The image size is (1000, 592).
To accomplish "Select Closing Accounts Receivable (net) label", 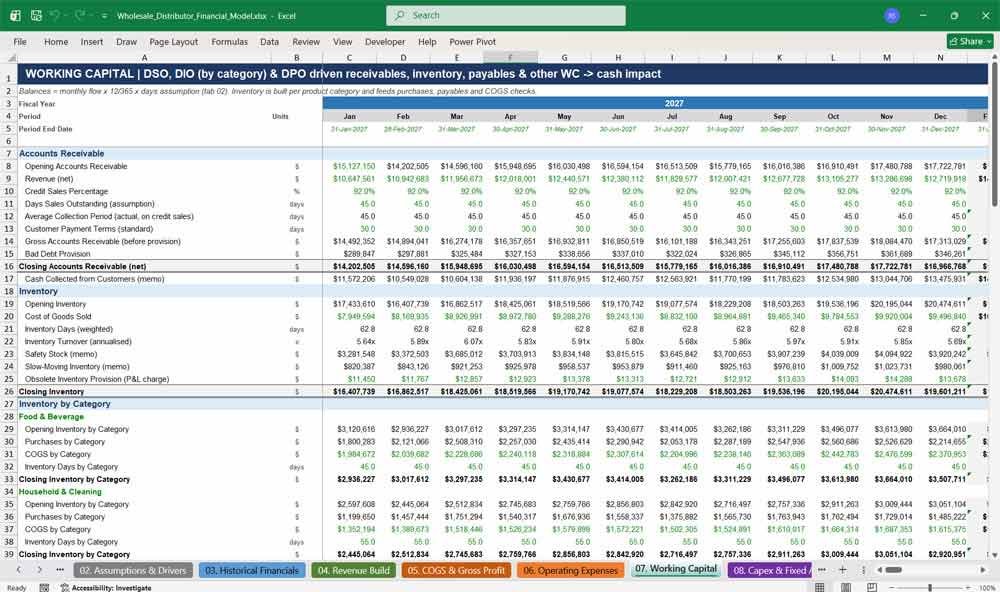I will point(82,266).
